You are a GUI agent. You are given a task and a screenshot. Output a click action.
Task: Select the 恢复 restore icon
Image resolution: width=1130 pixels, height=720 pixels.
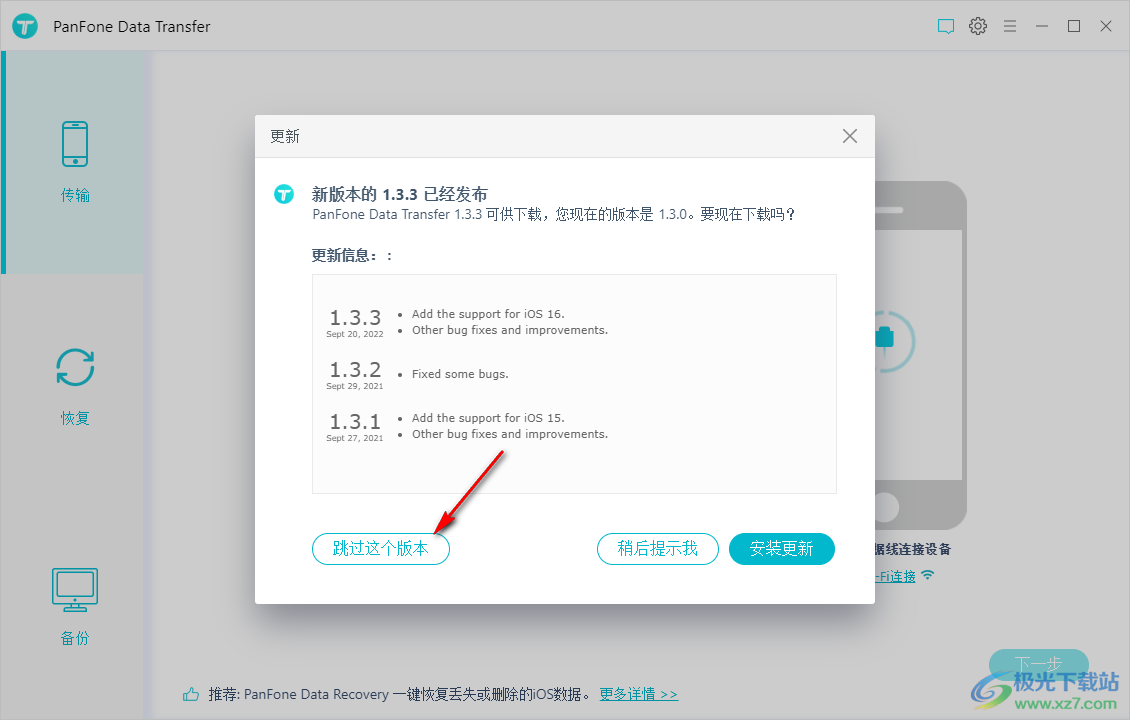pyautogui.click(x=75, y=368)
